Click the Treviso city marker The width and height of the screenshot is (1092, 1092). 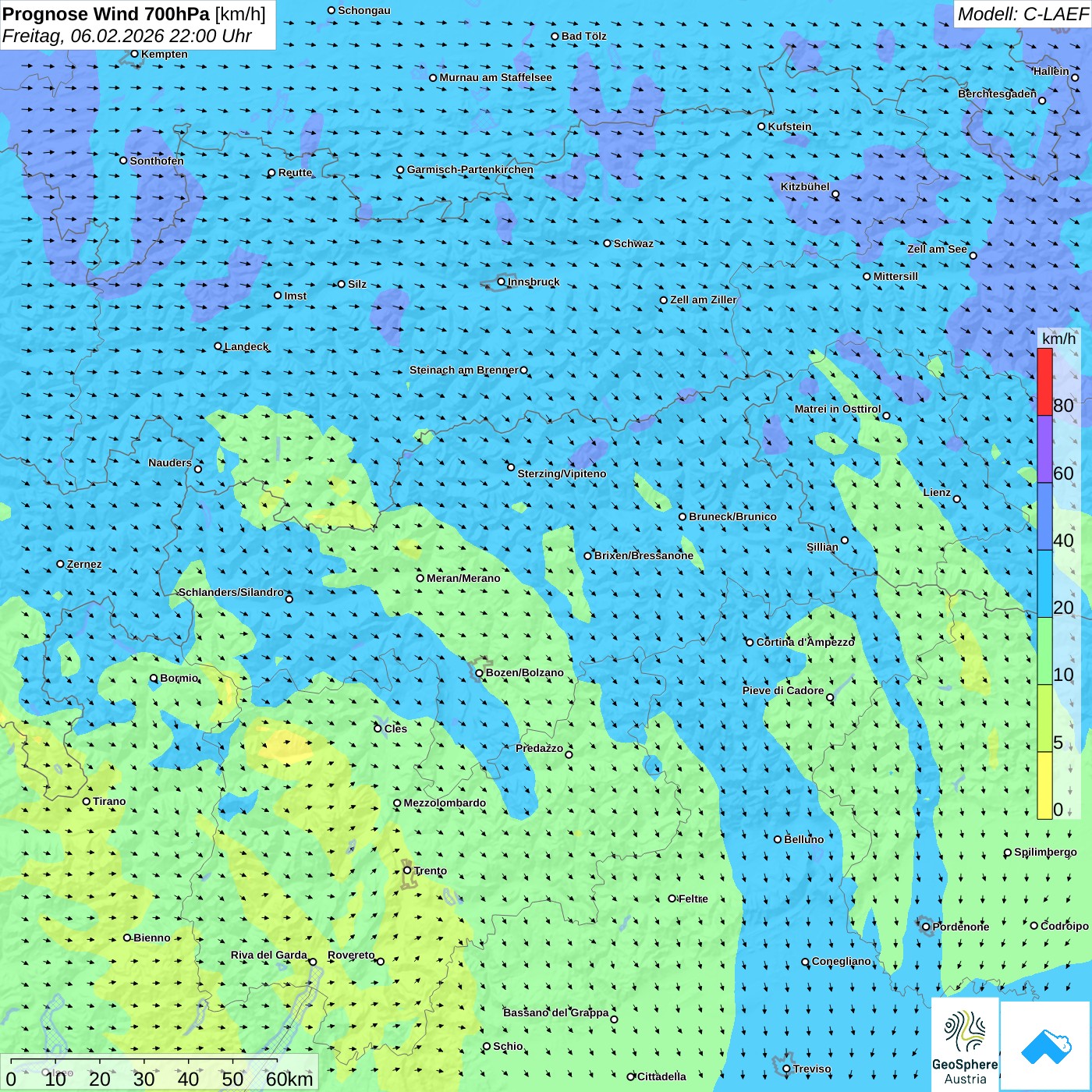[x=786, y=1069]
